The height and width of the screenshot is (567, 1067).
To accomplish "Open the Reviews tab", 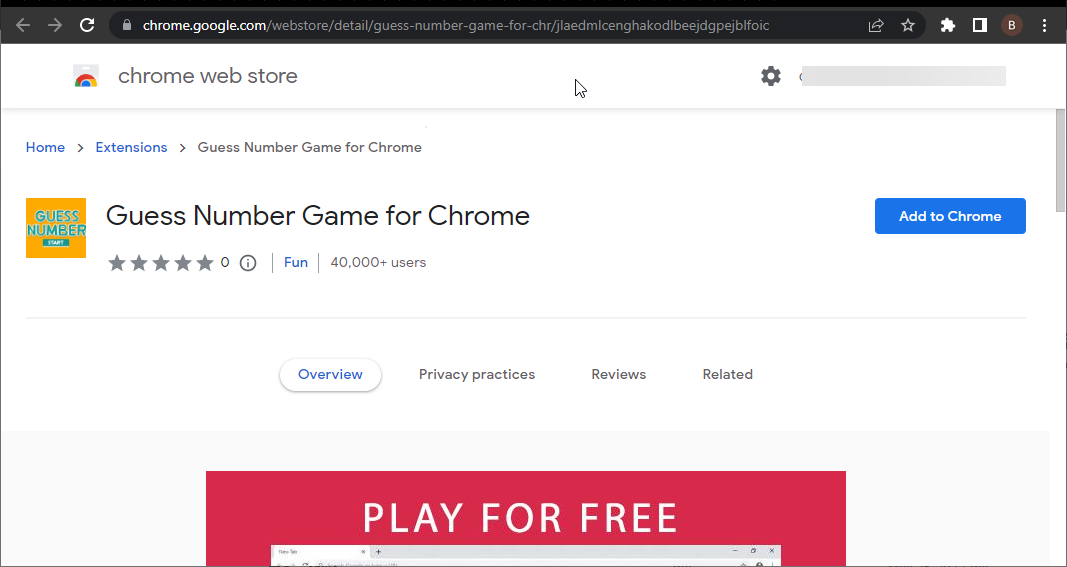I will pyautogui.click(x=618, y=374).
